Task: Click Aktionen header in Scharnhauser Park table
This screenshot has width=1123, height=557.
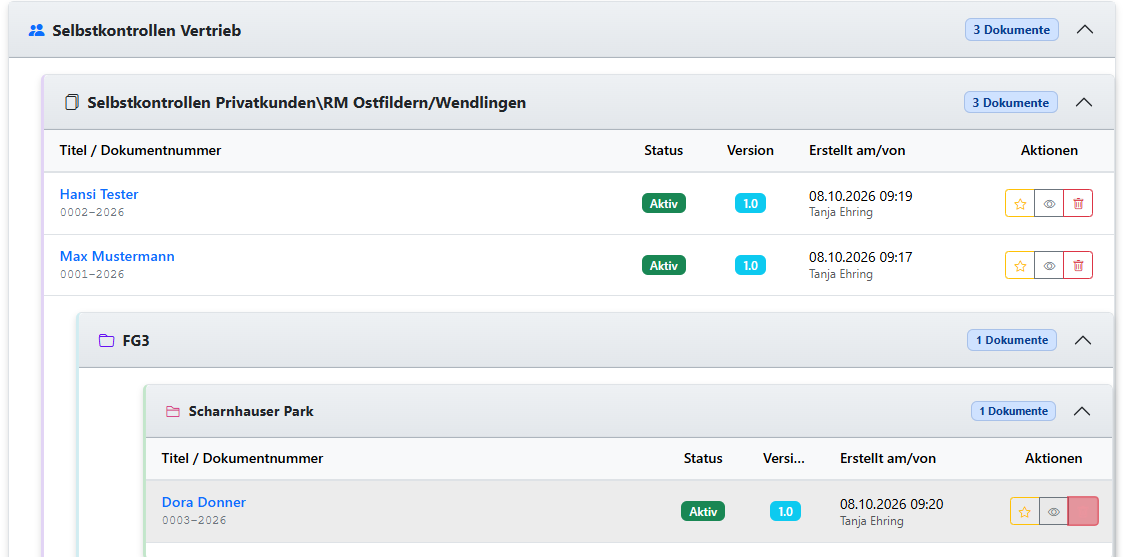Action: coord(1054,458)
